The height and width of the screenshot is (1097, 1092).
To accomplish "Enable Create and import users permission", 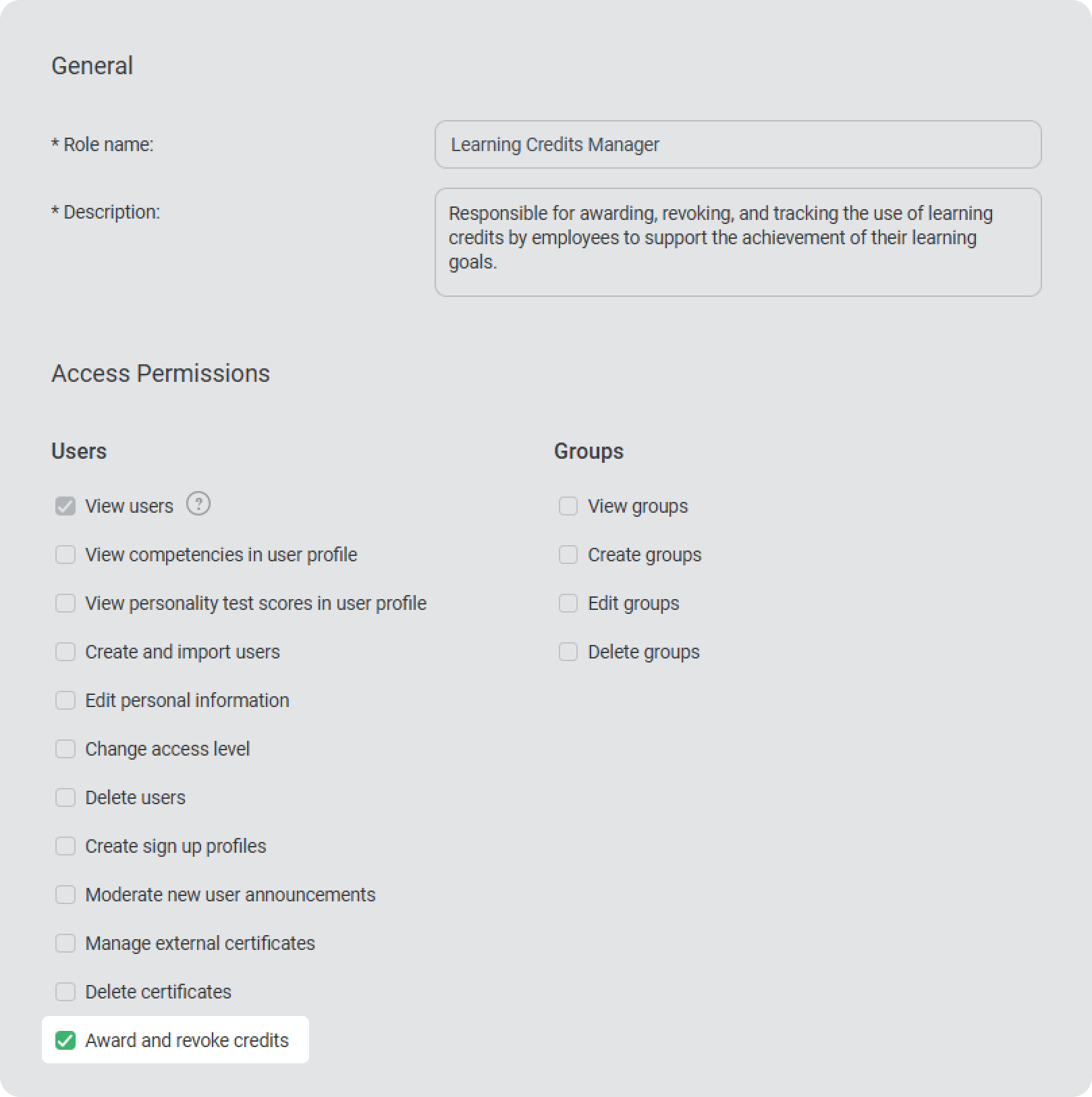I will click(x=65, y=652).
